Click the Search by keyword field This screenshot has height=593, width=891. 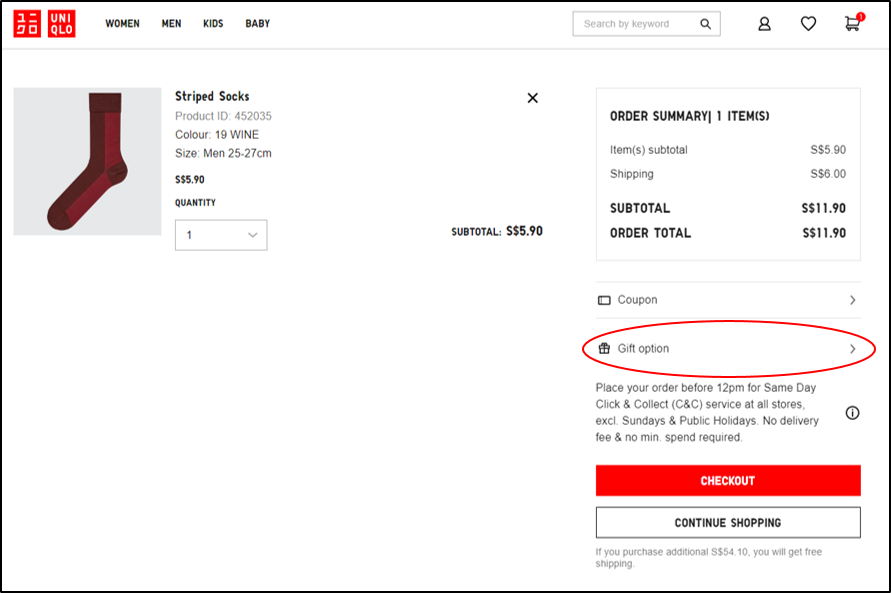pos(634,24)
